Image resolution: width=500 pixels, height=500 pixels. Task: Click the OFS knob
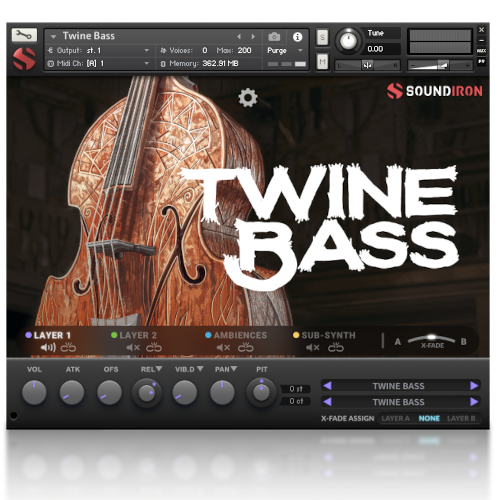click(109, 393)
